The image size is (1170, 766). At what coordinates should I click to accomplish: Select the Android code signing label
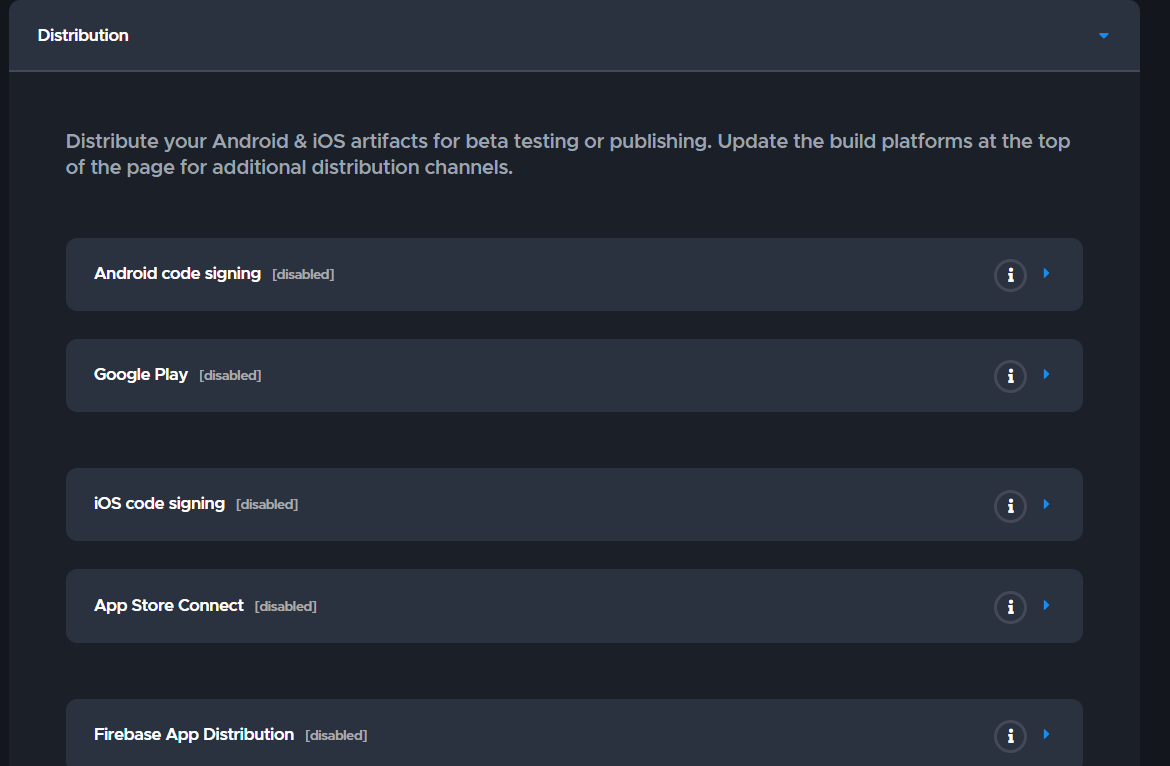177,273
